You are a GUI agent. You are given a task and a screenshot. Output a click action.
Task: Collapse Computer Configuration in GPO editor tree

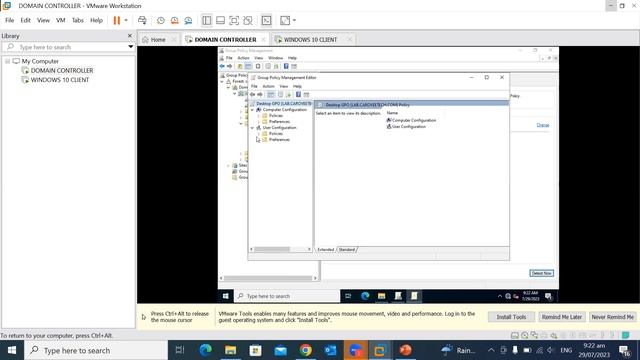coord(253,110)
